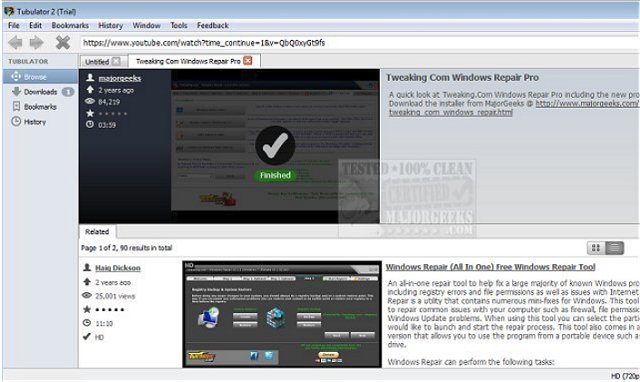Click the YouTube URL address field
The width and height of the screenshot is (640, 382).
point(359,42)
